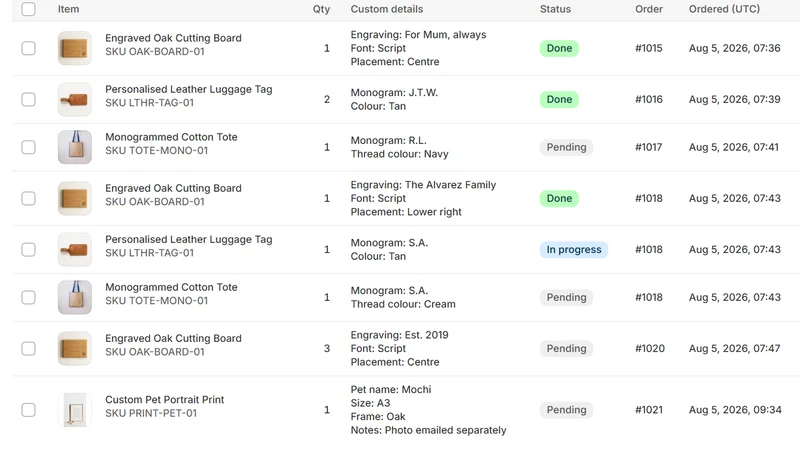The image size is (800, 450).
Task: Click the Personalised Leather Luggage Tag title in order #1016
Action: point(189,89)
